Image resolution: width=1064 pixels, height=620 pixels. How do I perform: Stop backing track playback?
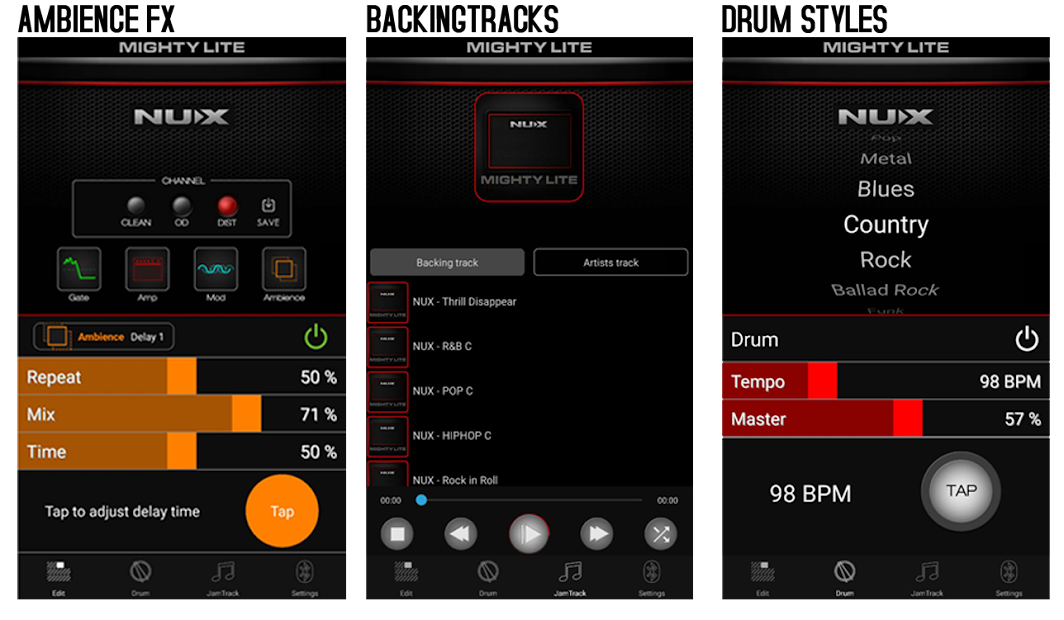point(398,535)
